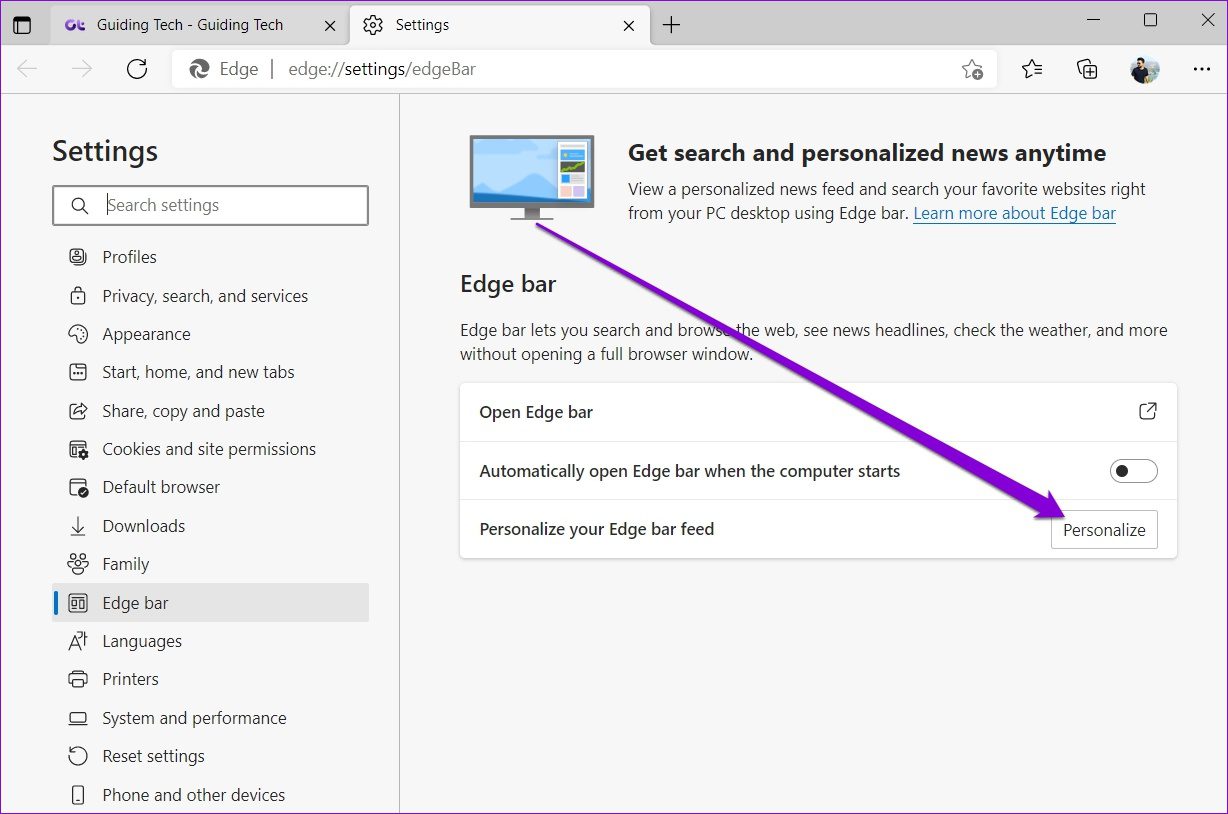Add this page to favorites star

tap(972, 69)
